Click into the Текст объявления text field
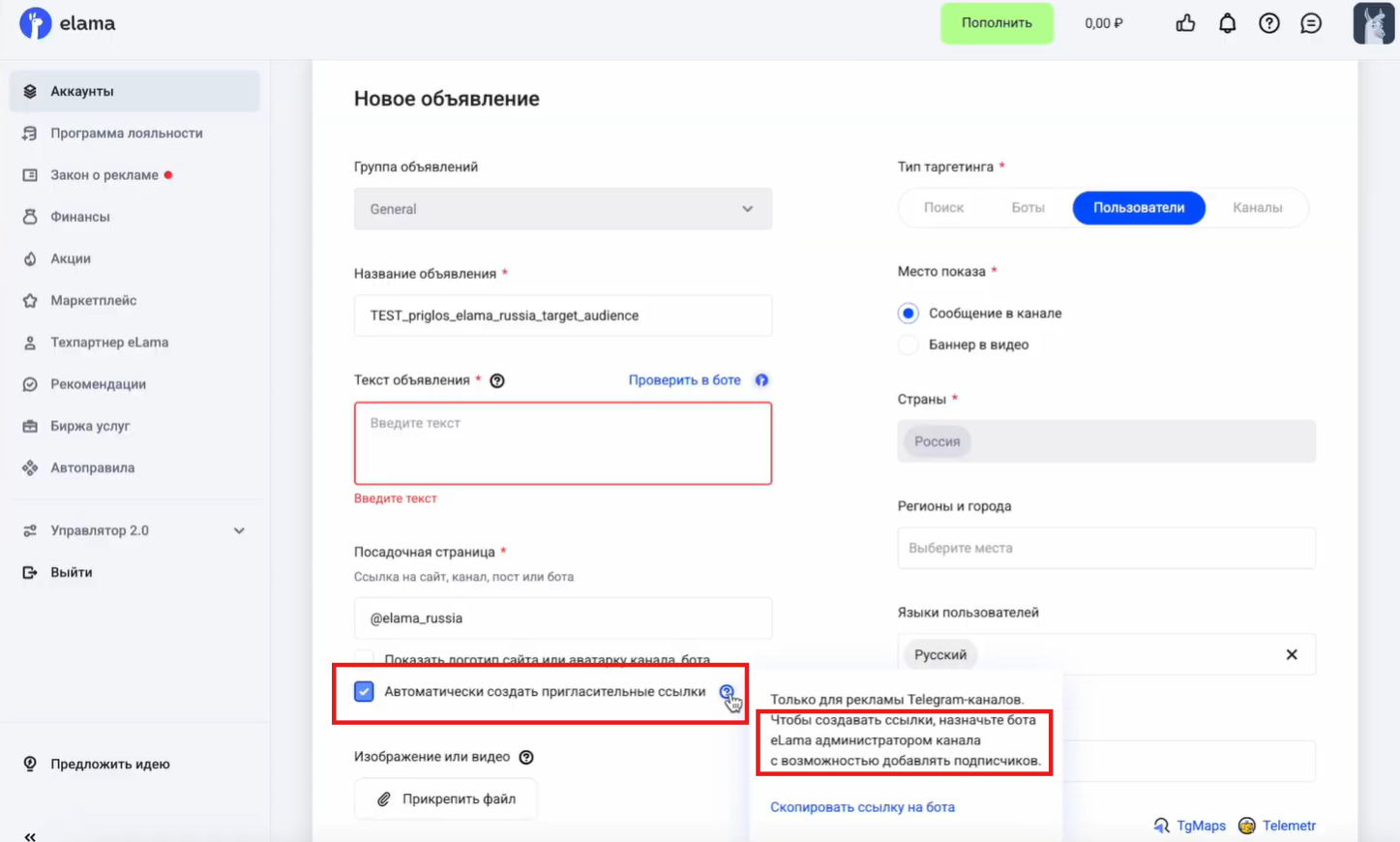The image size is (1400, 842). coord(562,443)
